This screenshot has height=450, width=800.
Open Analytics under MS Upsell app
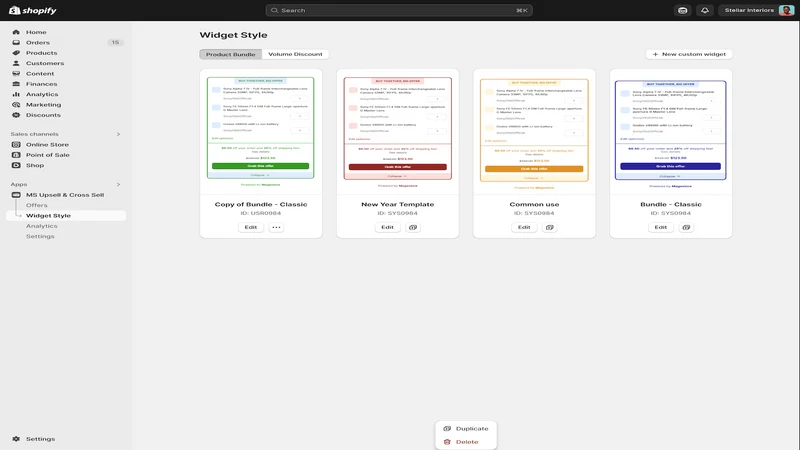tap(42, 226)
